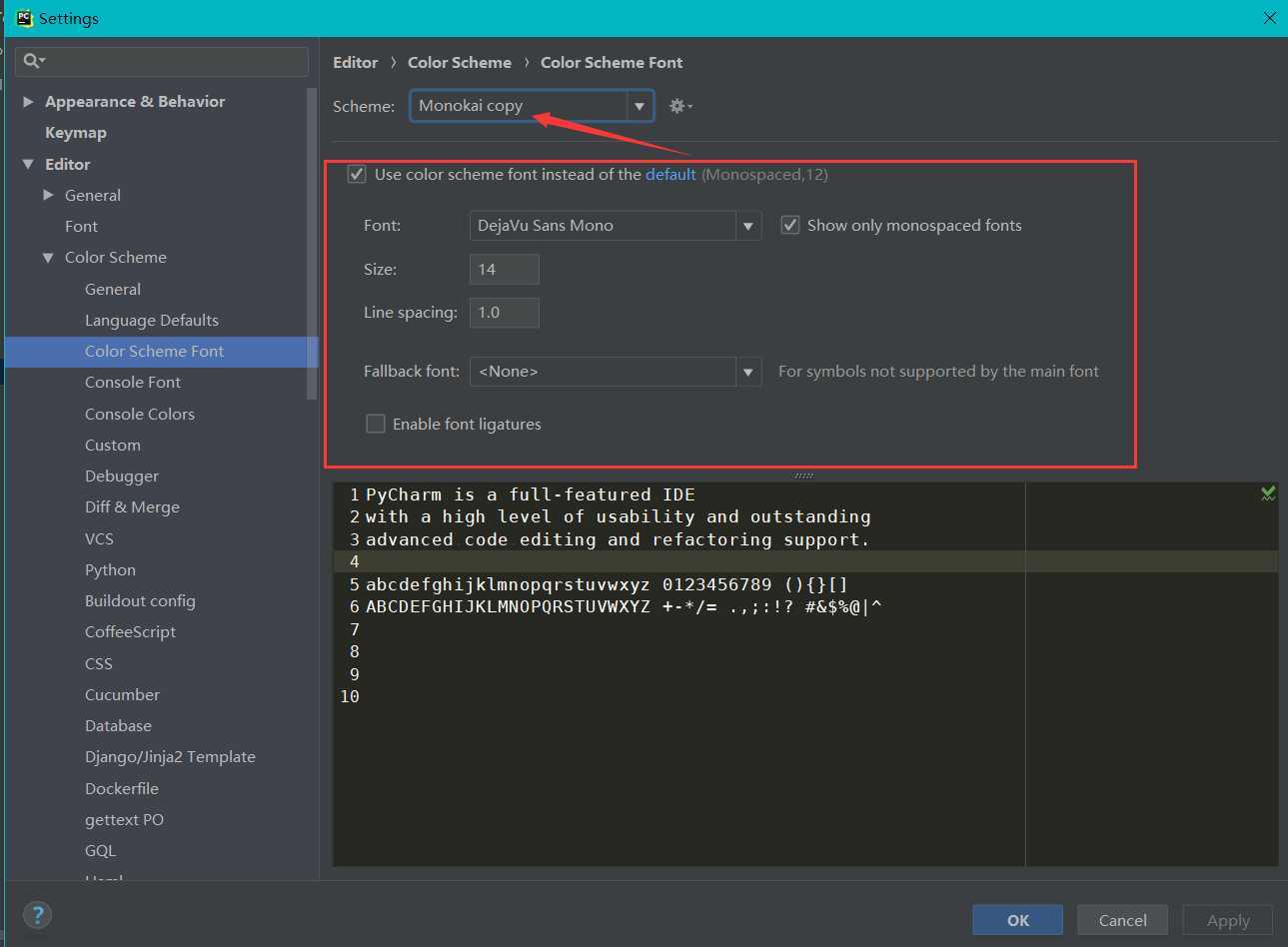Image resolution: width=1288 pixels, height=947 pixels.
Task: Open Language Defaults settings page
Action: click(x=151, y=321)
